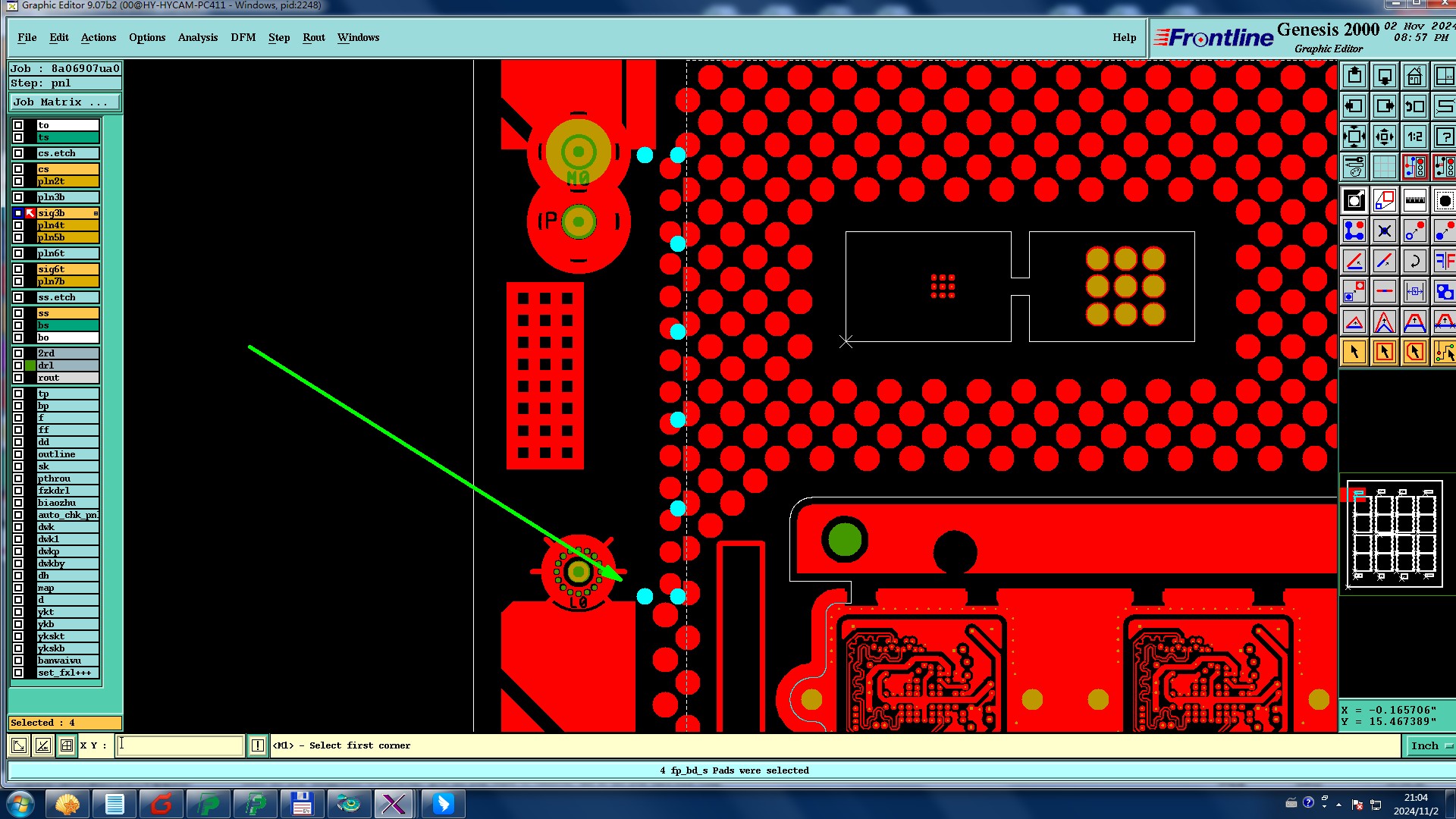1456x819 pixels.
Task: Choose the rectangle selection arrow tool
Action: pos(1384,352)
